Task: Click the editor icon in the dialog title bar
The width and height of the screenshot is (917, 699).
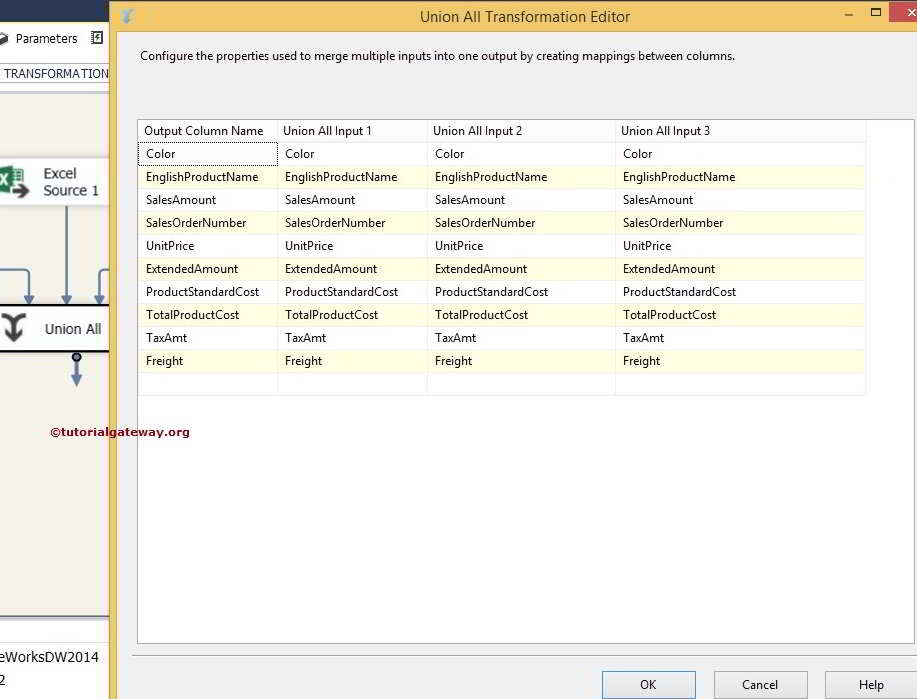Action: tap(126, 16)
